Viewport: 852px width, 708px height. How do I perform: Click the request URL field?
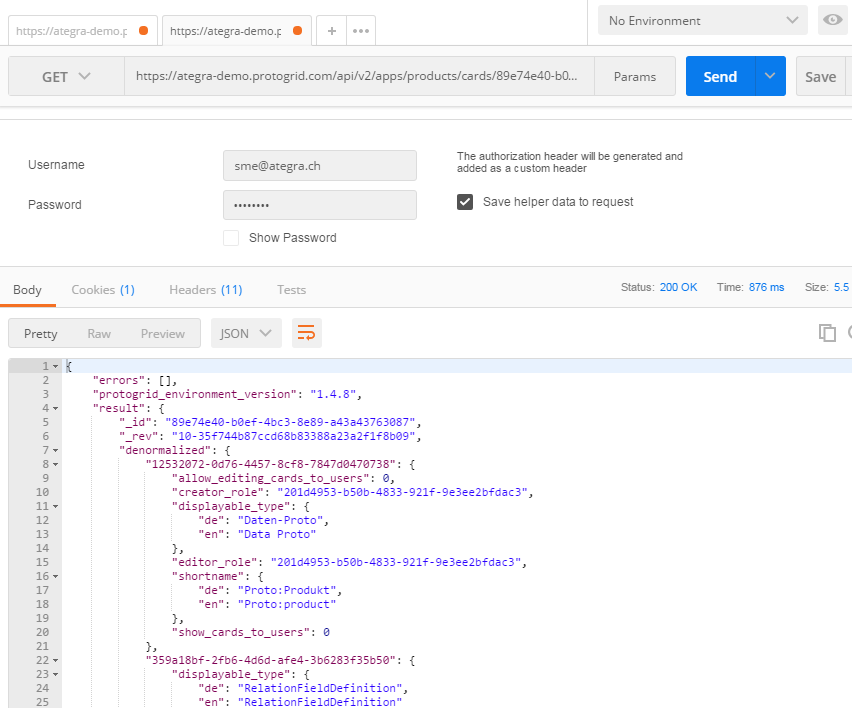(x=359, y=76)
